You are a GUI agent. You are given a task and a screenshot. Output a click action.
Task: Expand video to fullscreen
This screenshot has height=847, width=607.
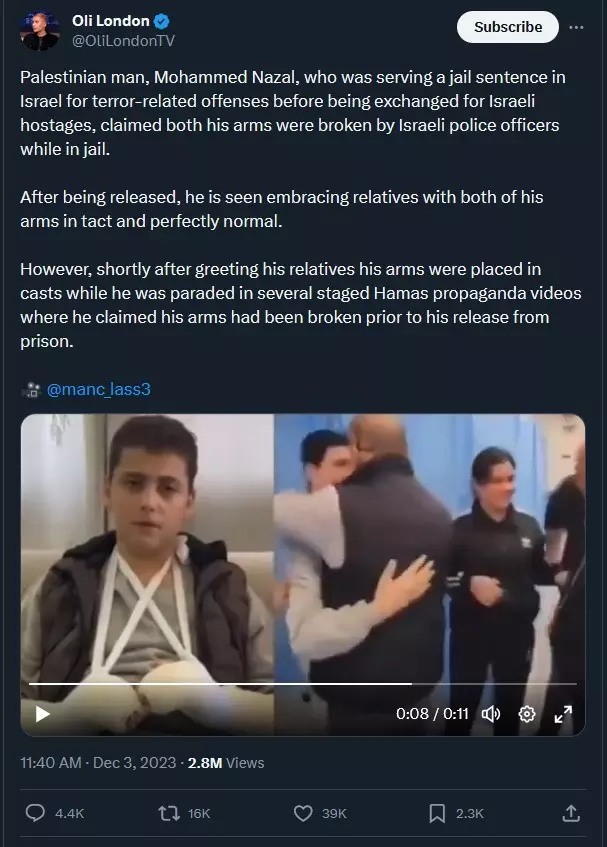coord(563,714)
